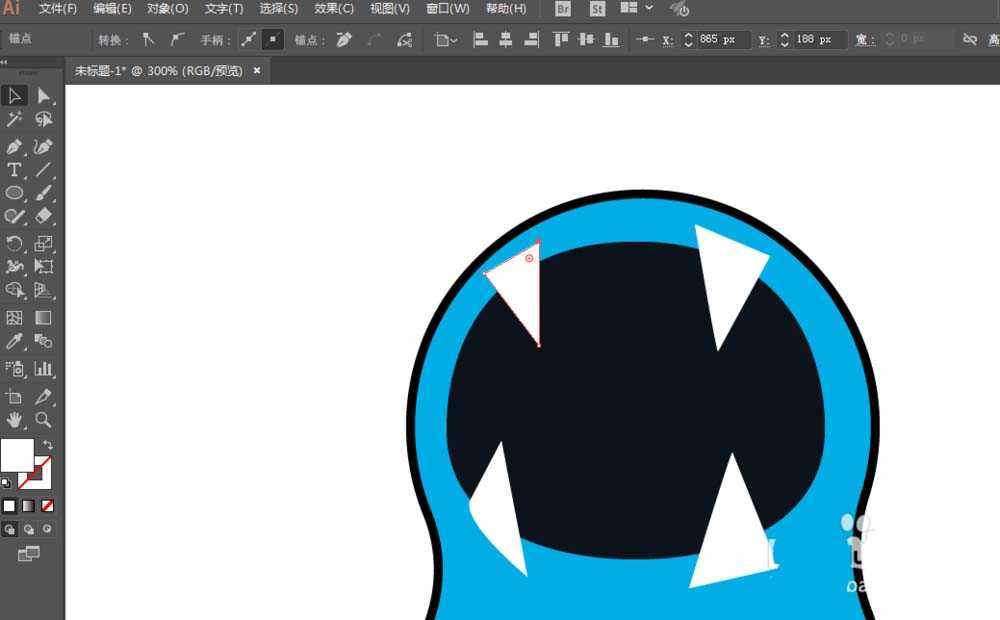This screenshot has width=1000, height=620.
Task: Open Adobe Bridge with Br icon
Action: [563, 9]
